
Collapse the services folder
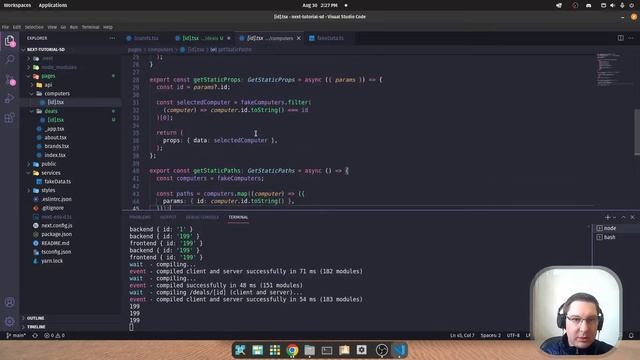pos(70,173)
